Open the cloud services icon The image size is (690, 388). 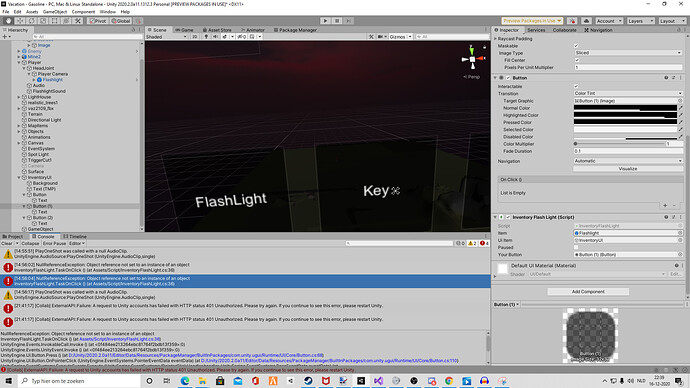[586, 21]
